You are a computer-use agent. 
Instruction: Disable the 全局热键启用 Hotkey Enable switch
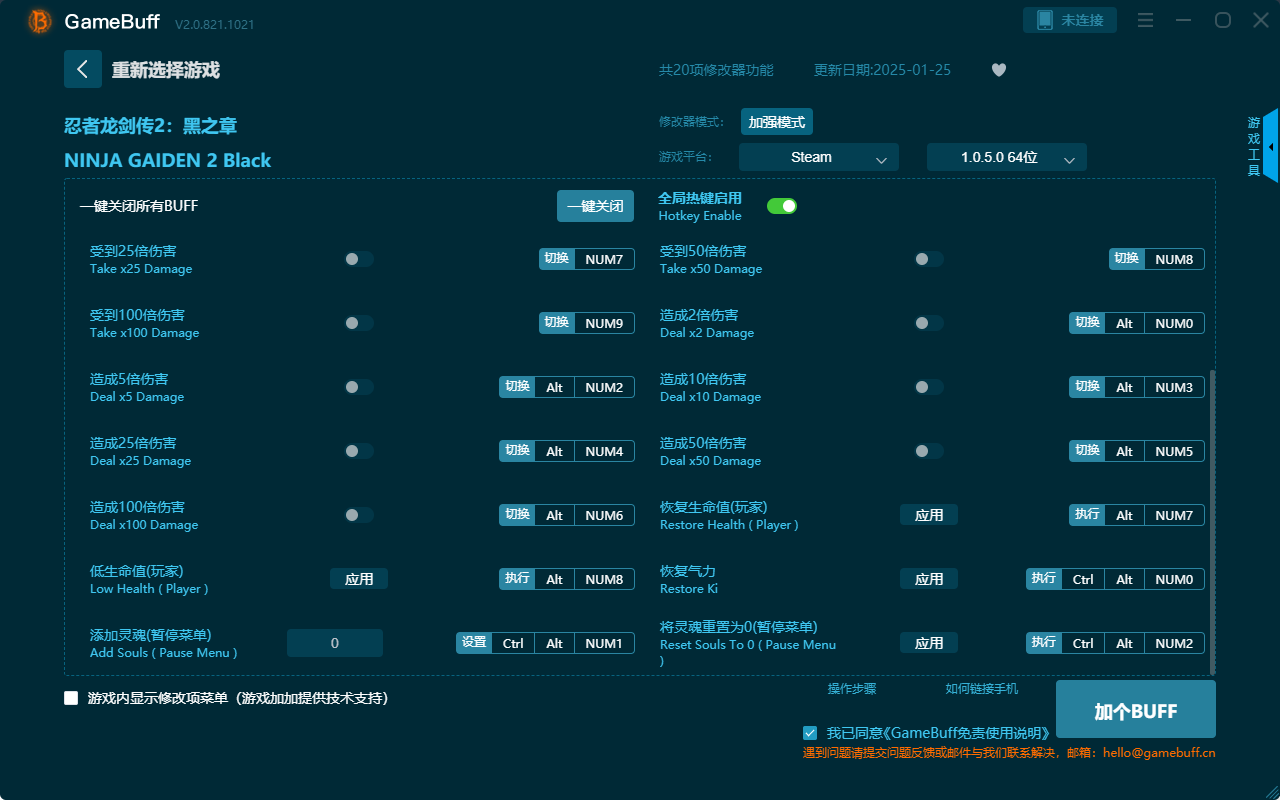782,205
